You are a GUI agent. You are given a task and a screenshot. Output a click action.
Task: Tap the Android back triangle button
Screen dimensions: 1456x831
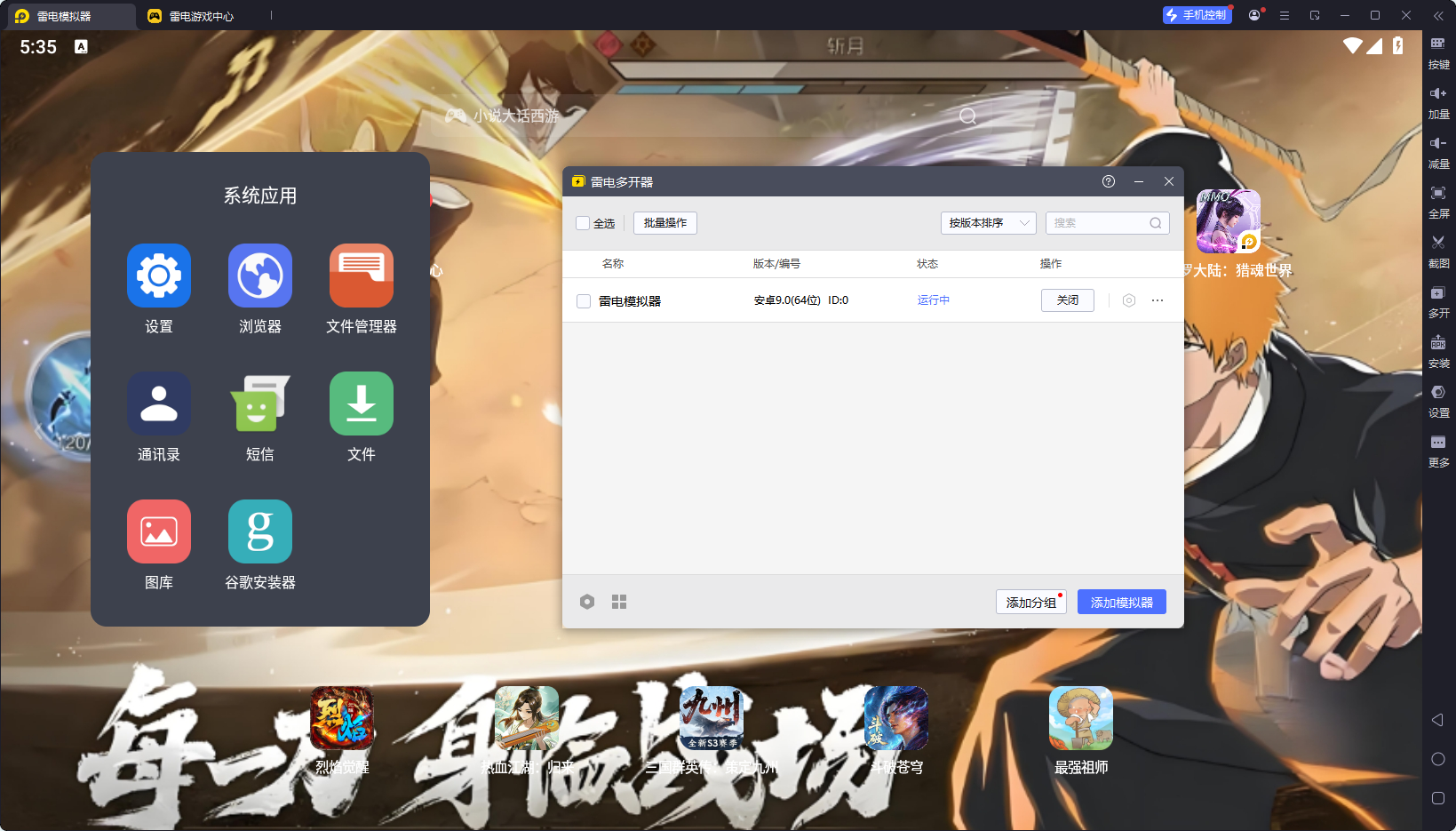coord(1437,720)
